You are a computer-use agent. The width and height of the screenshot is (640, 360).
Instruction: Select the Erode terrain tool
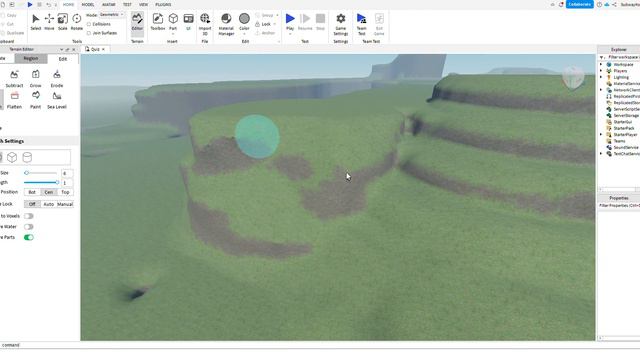pyautogui.click(x=57, y=79)
